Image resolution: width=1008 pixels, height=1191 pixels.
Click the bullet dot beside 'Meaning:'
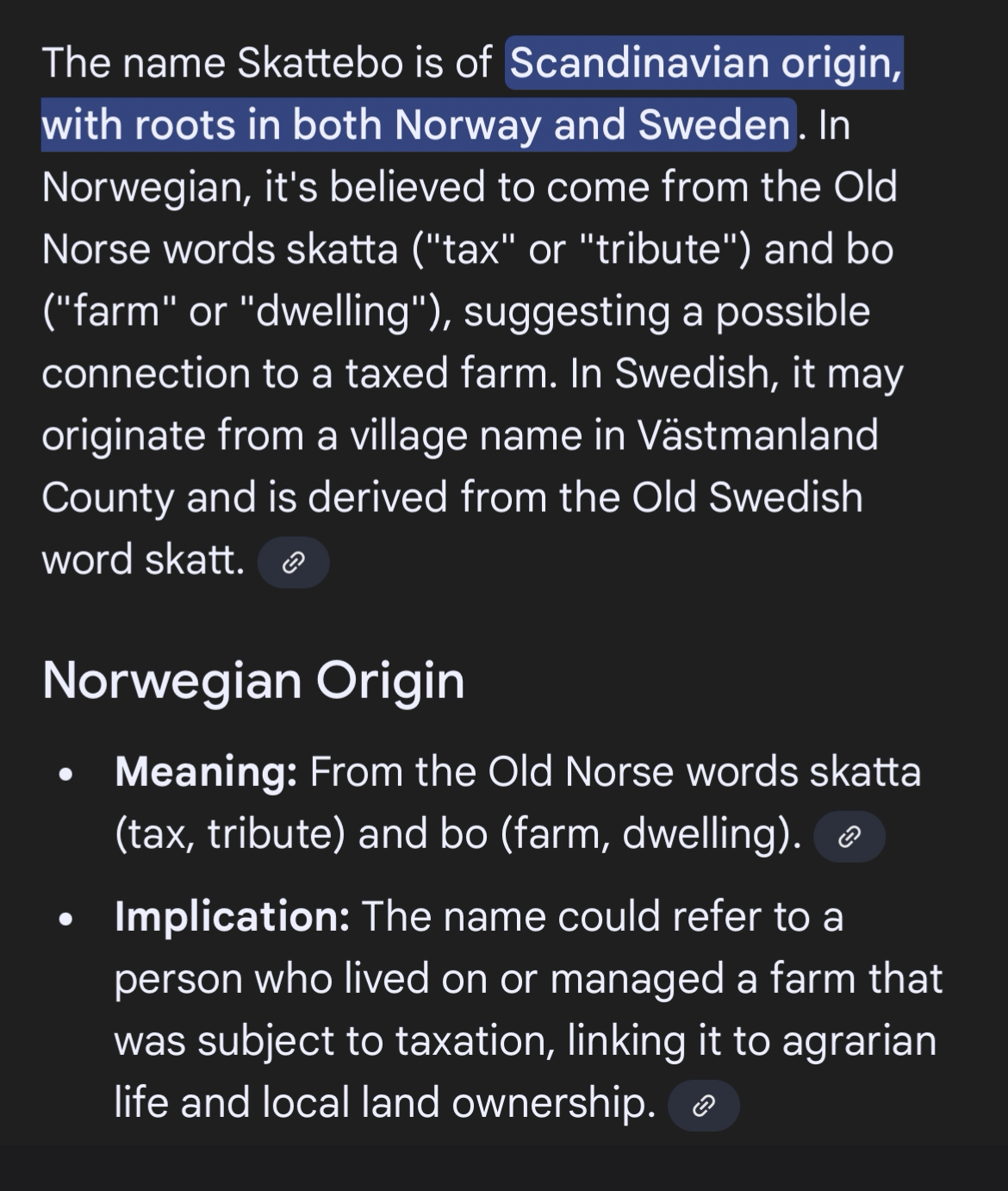point(64,774)
